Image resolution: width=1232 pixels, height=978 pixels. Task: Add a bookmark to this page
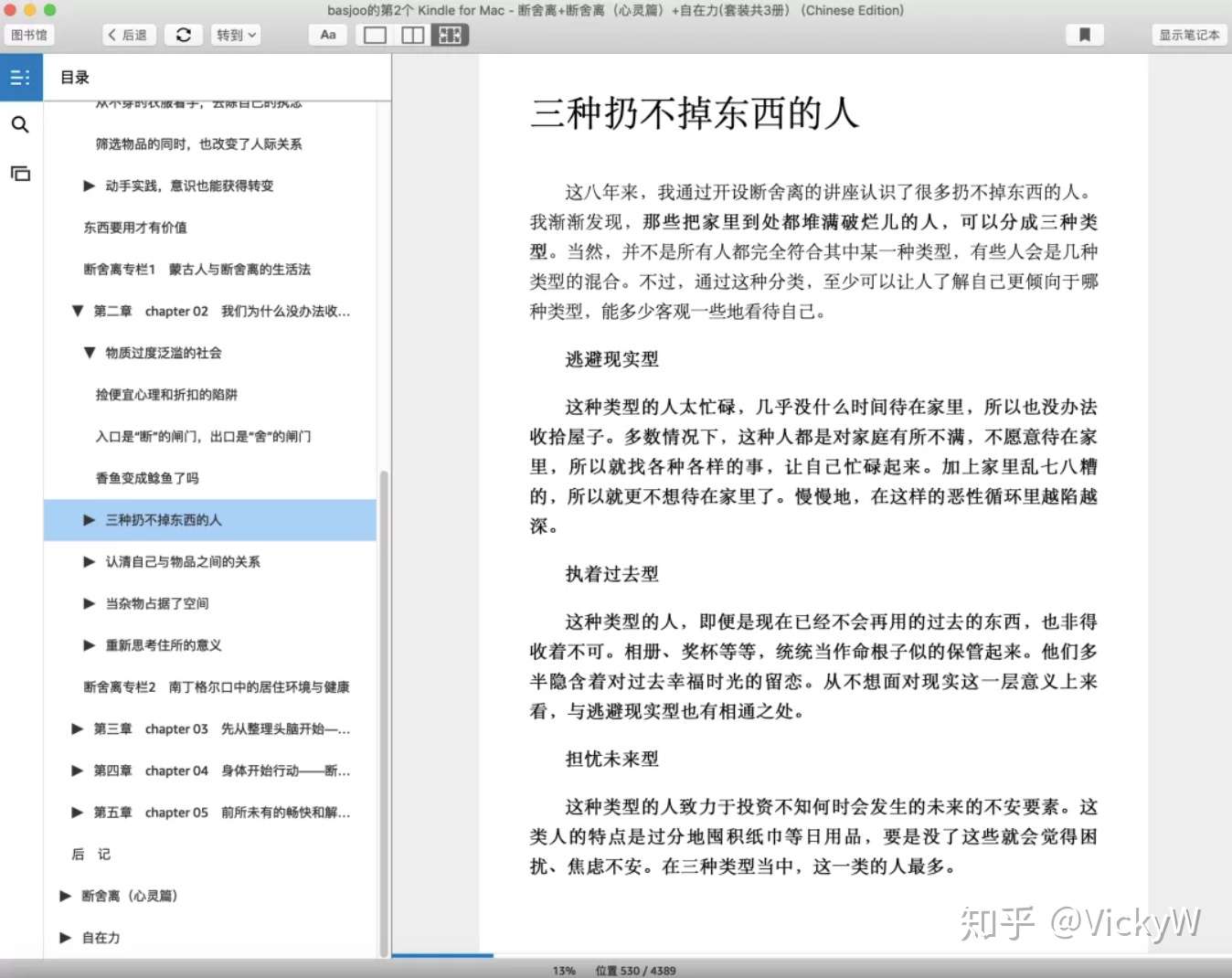(x=1085, y=35)
